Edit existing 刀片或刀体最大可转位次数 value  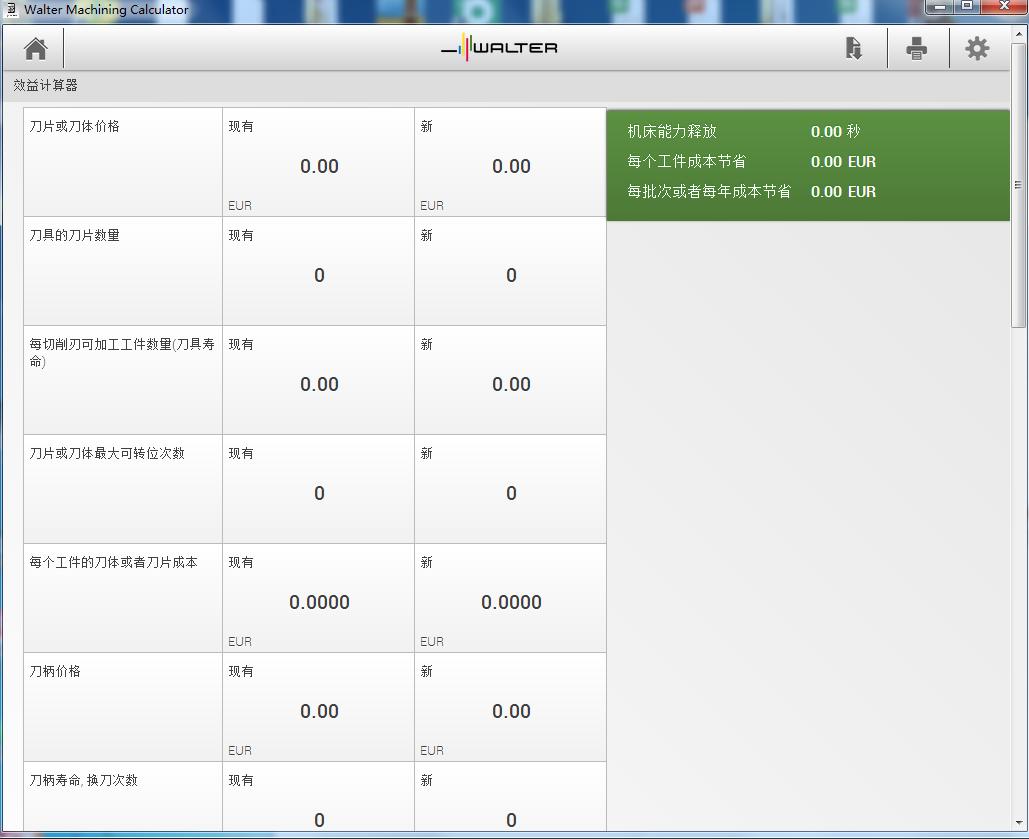[319, 493]
